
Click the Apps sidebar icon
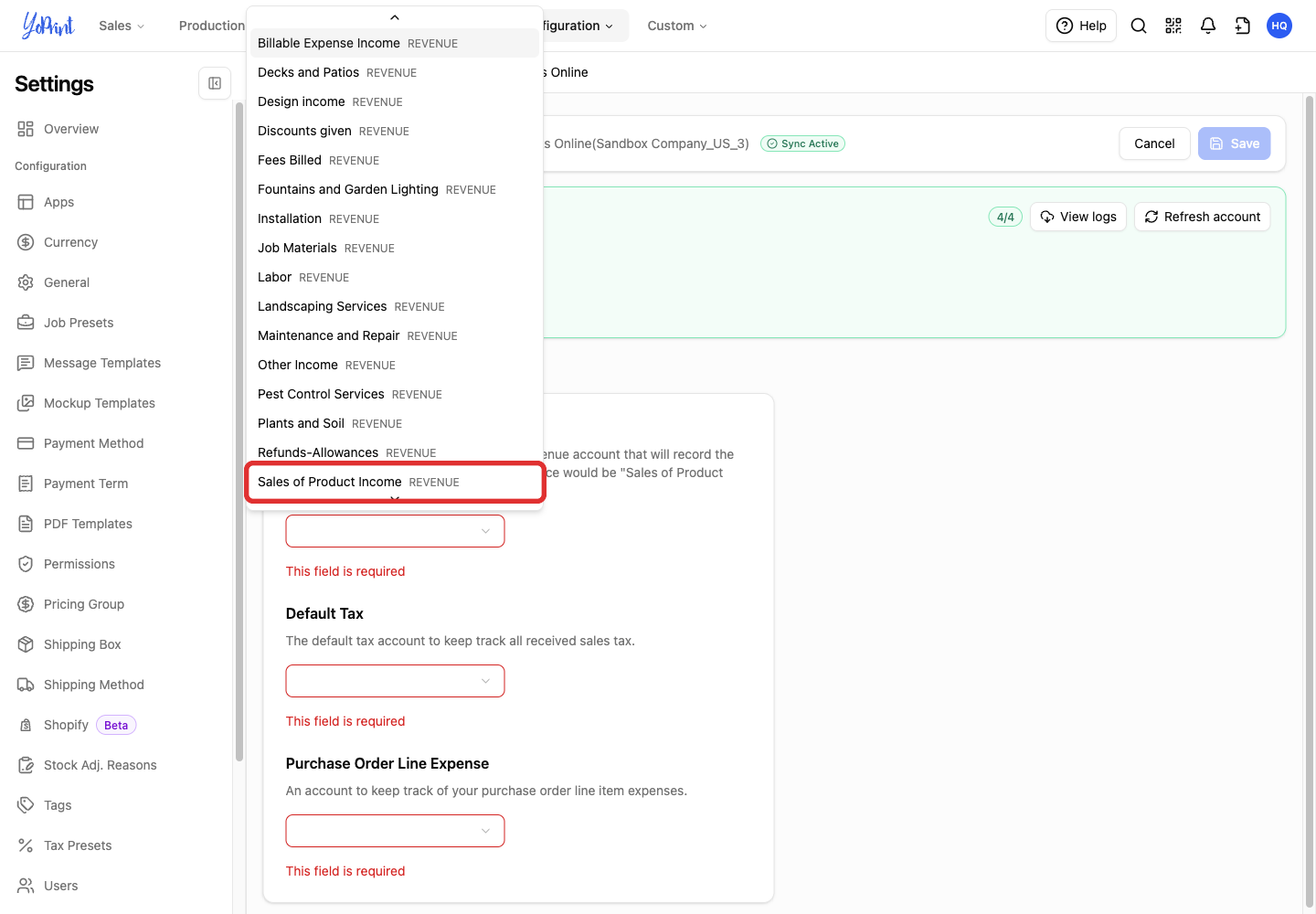coord(26,202)
